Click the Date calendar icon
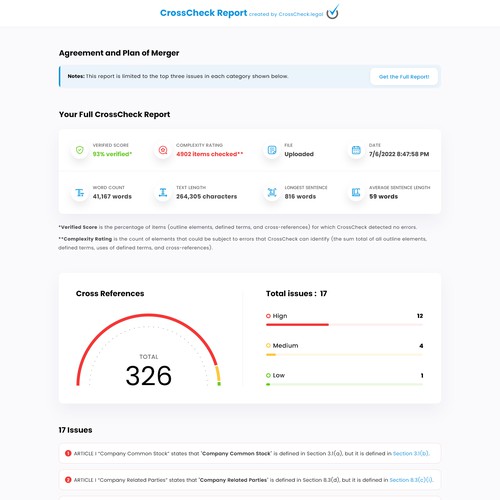 coord(356,150)
